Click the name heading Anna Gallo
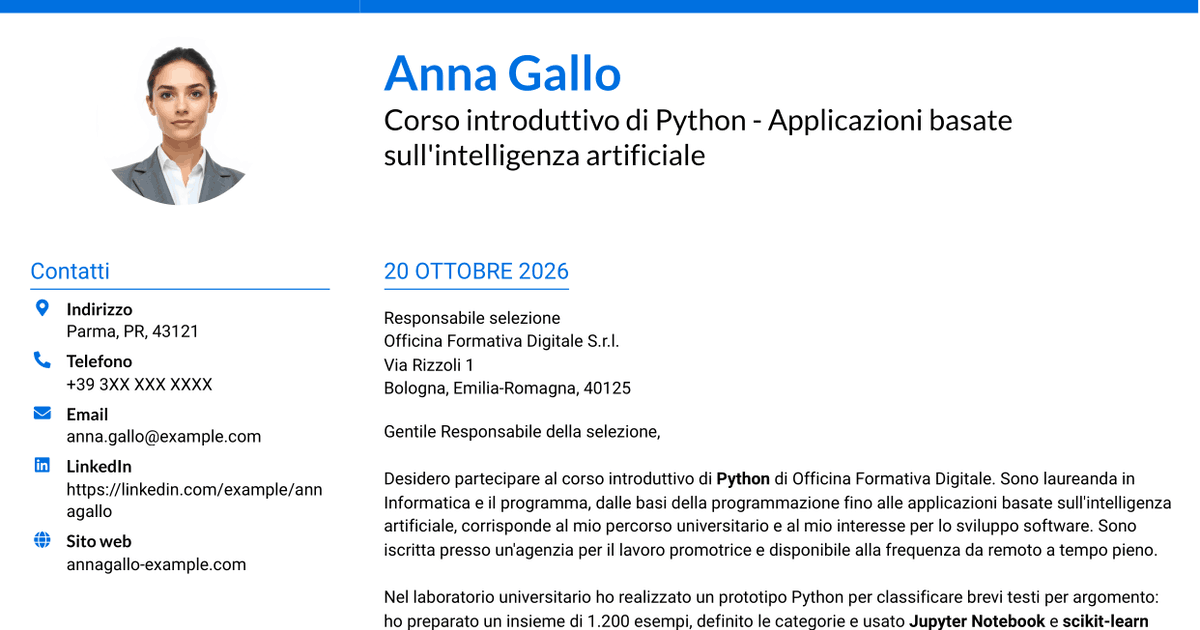This screenshot has height=630, width=1200. point(502,73)
